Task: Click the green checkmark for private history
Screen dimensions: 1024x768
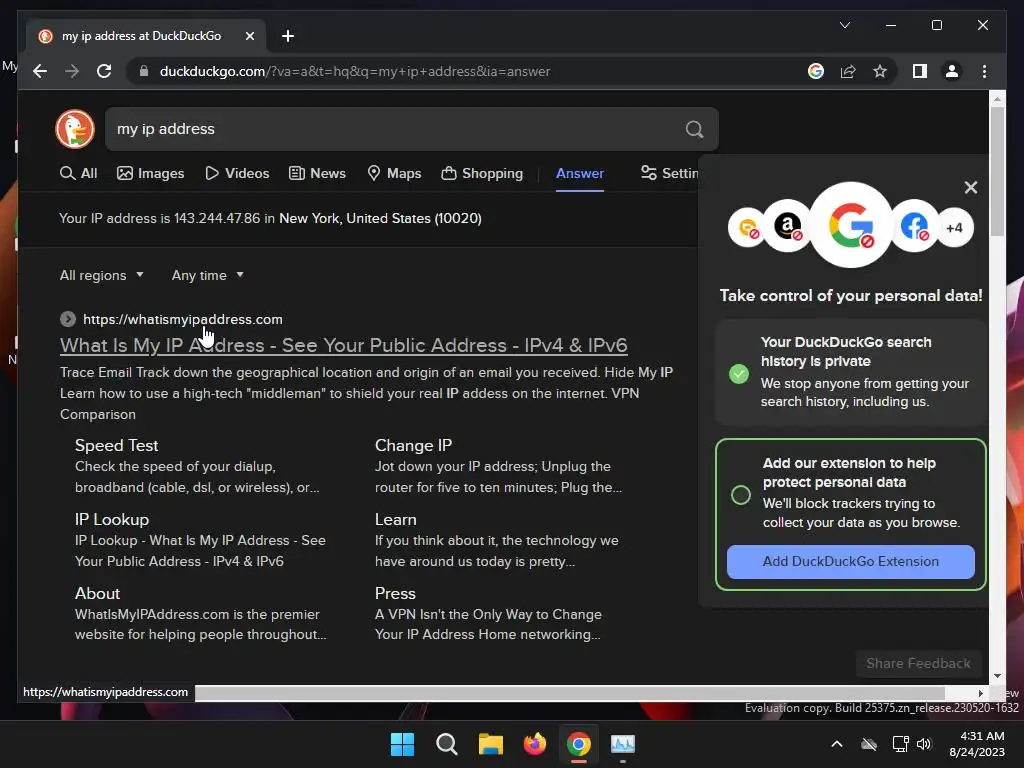Action: (739, 374)
